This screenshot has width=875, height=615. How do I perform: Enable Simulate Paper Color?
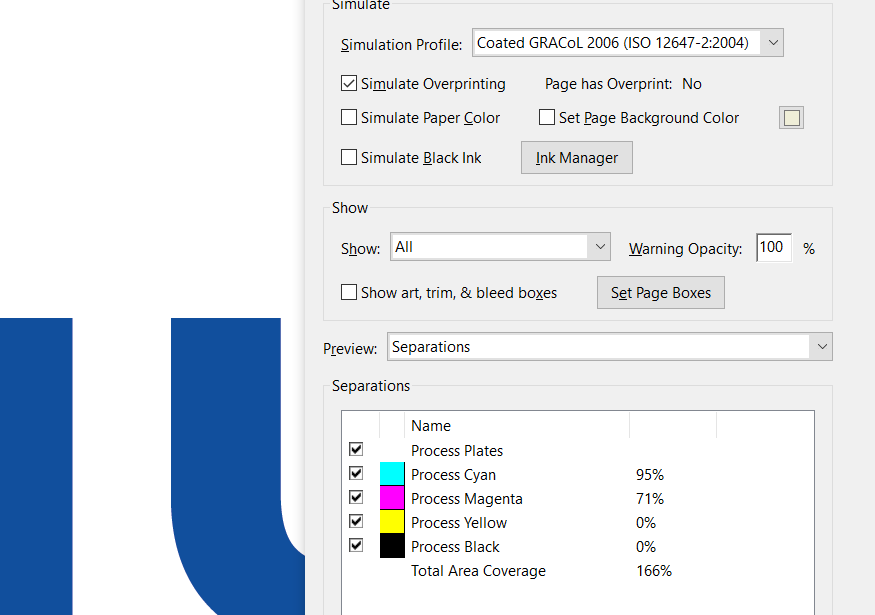pos(349,118)
